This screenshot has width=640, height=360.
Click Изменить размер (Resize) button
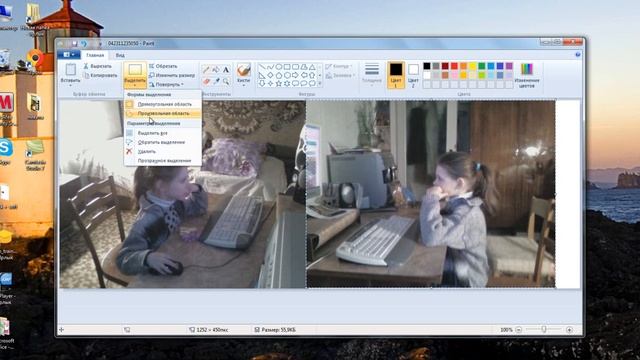pos(172,76)
